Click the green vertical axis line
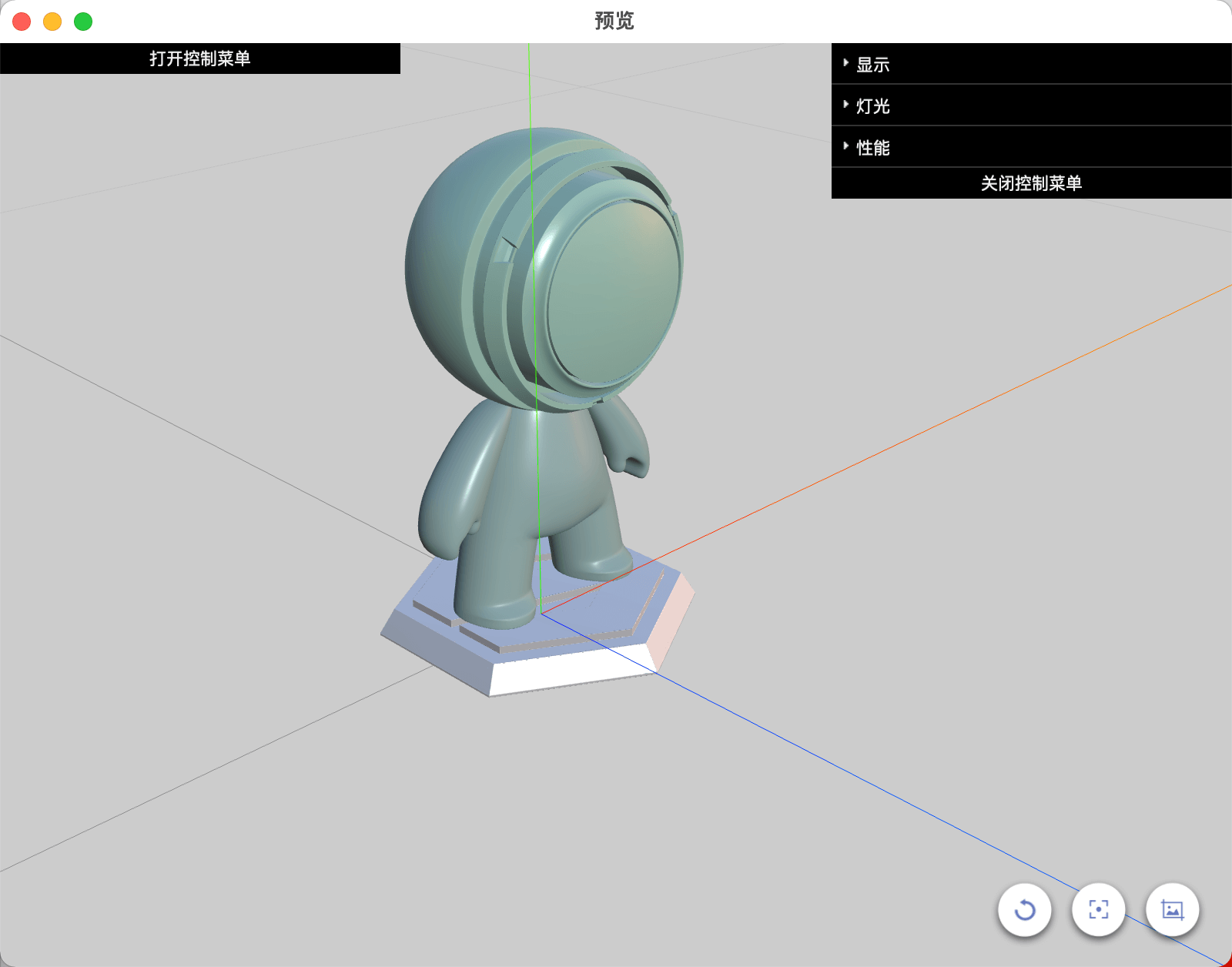 (533, 231)
